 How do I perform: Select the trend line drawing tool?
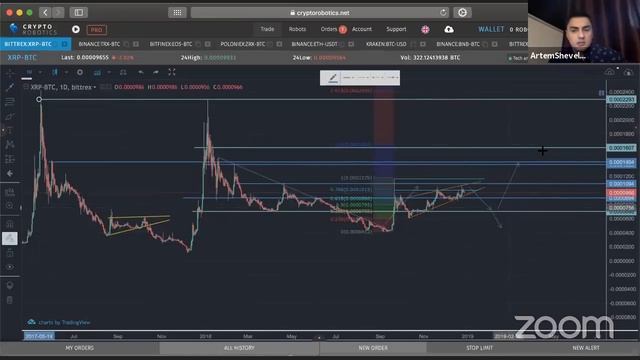pos(10,87)
